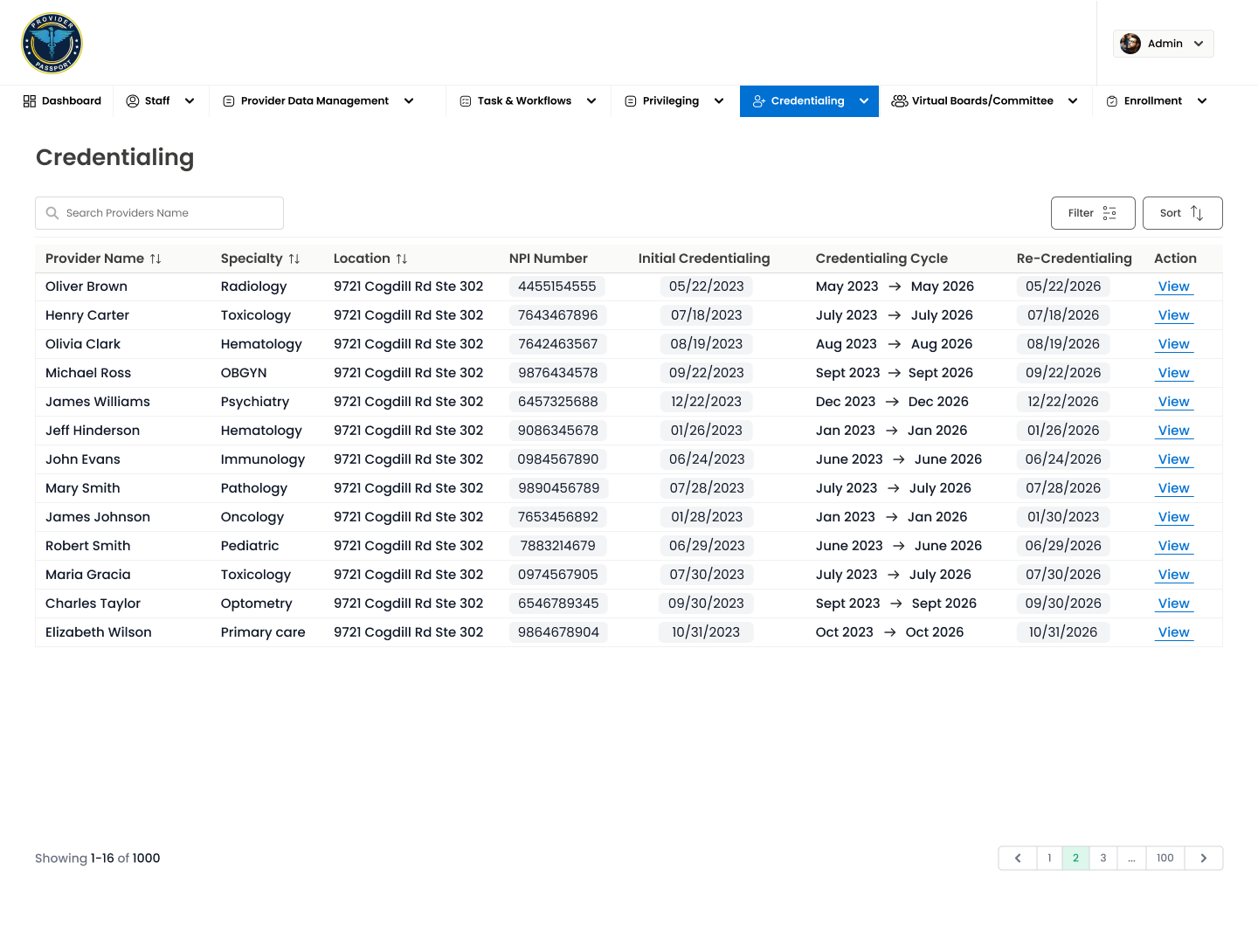Switch to the Task & Workflows tab
The image size is (1258, 952).
(524, 100)
